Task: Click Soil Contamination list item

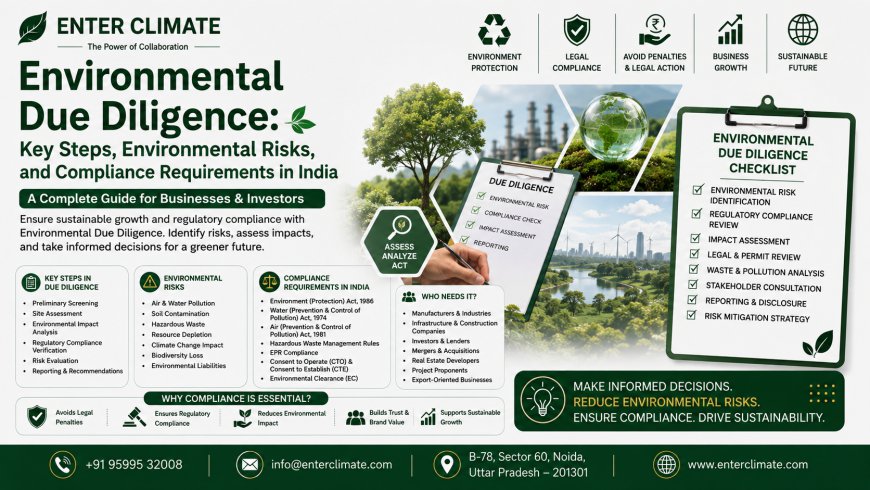Action: (180, 314)
